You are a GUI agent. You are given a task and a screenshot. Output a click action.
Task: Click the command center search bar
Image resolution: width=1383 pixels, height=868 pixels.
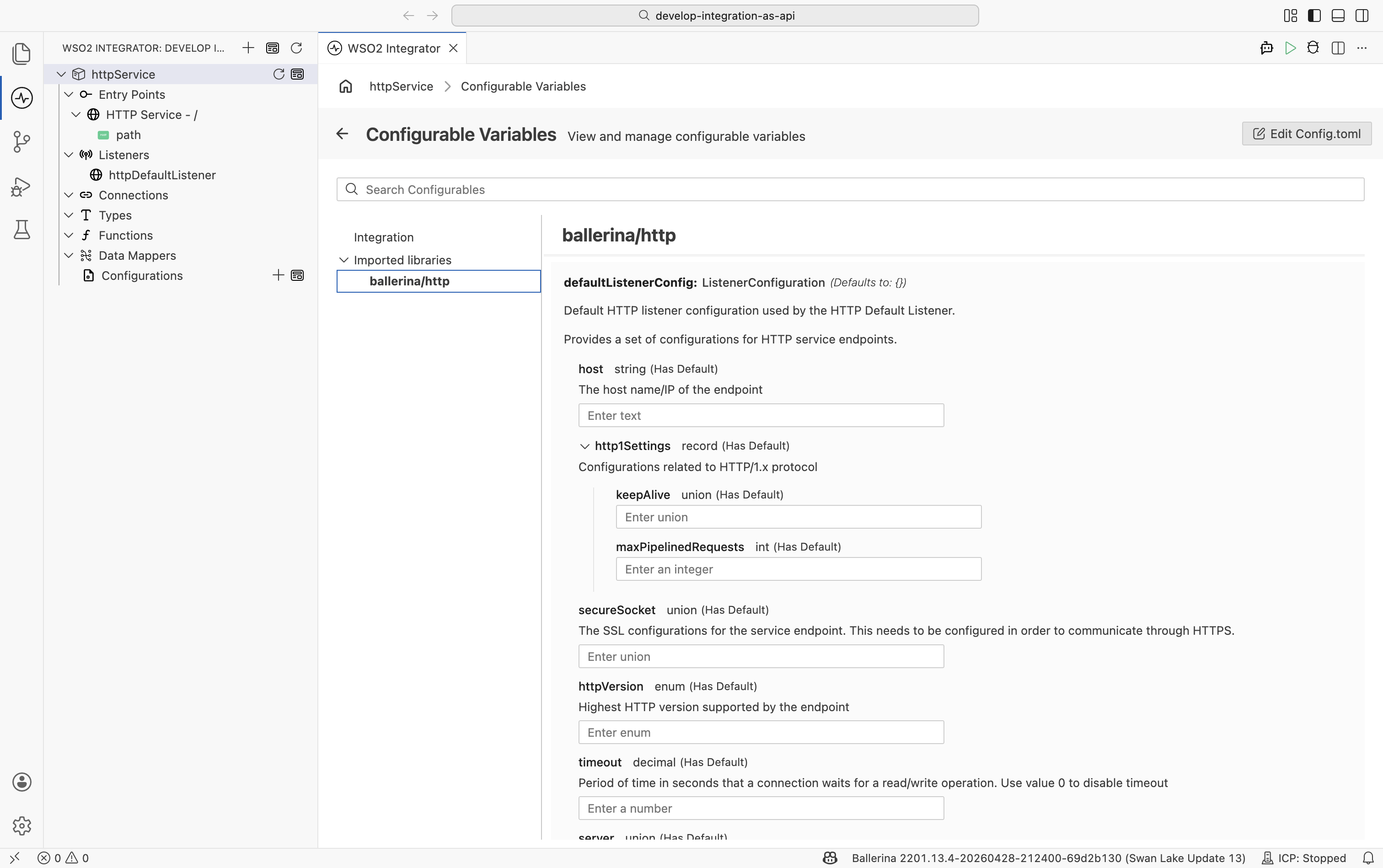pyautogui.click(x=715, y=16)
